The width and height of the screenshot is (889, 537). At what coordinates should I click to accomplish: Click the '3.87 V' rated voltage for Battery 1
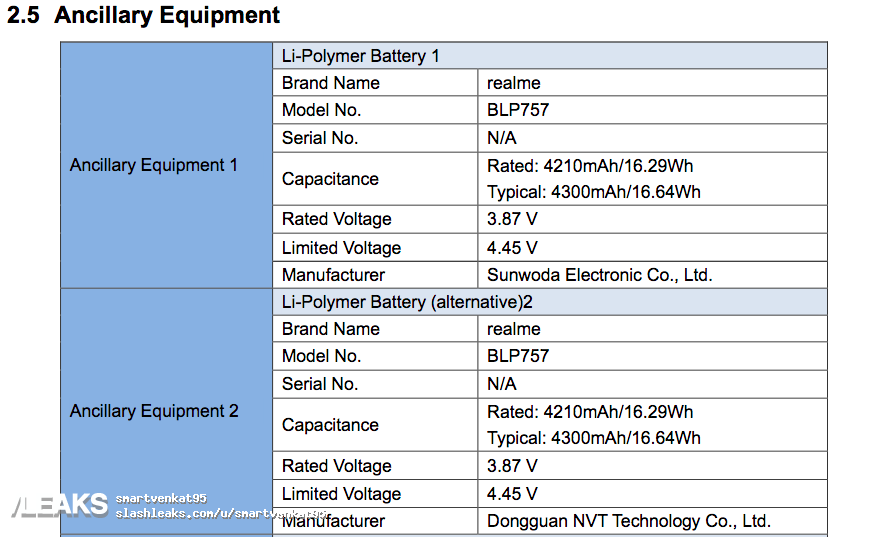coord(511,219)
